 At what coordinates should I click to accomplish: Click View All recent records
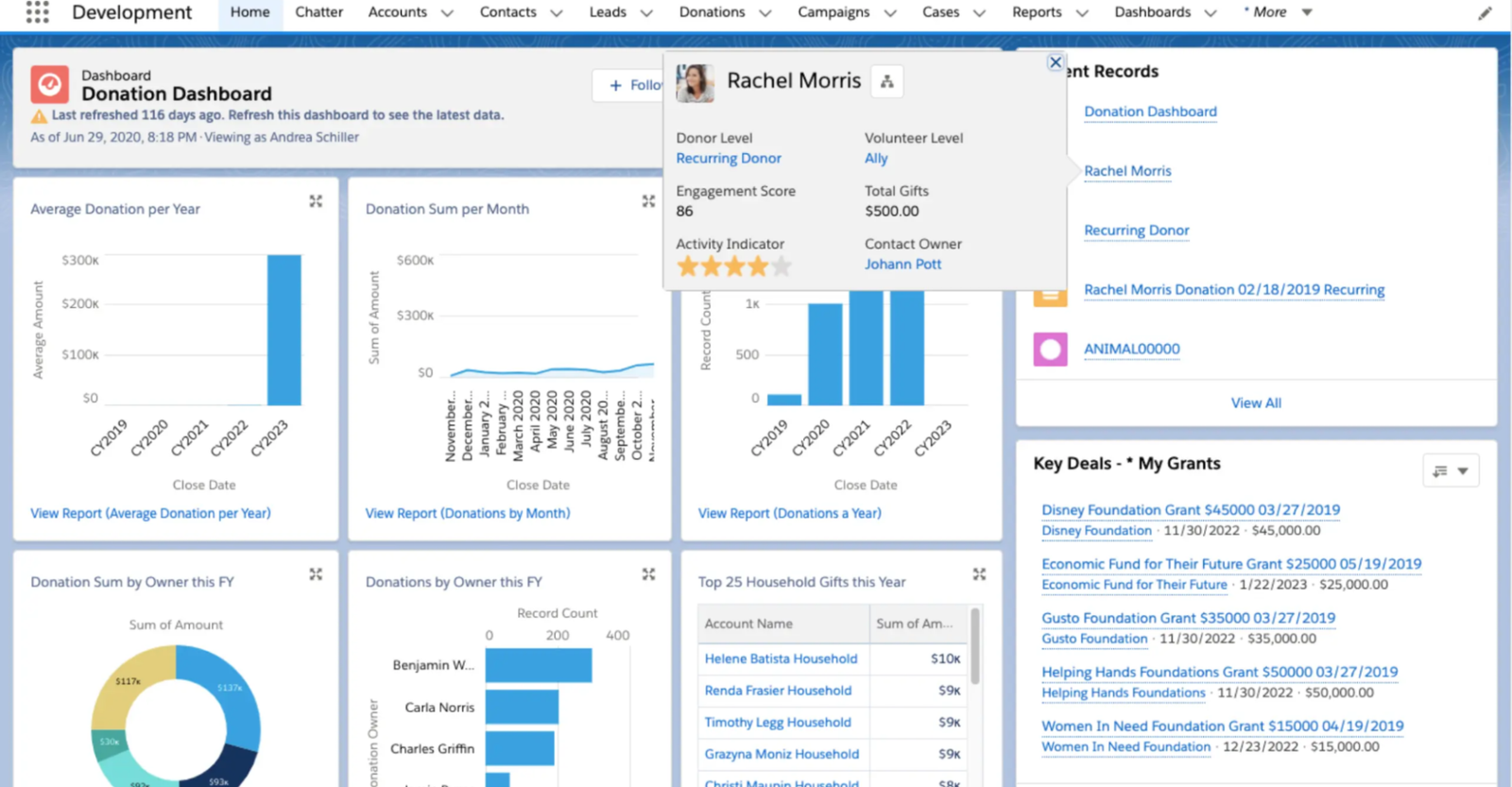coord(1256,403)
